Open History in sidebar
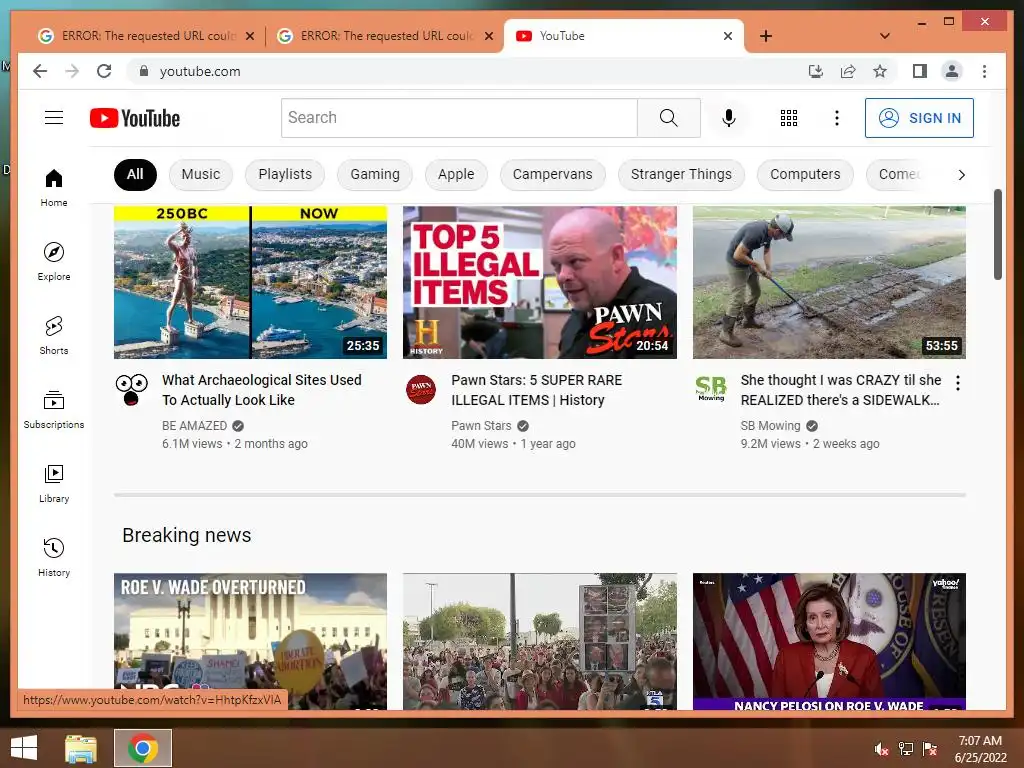The width and height of the screenshot is (1024, 768). [54, 557]
